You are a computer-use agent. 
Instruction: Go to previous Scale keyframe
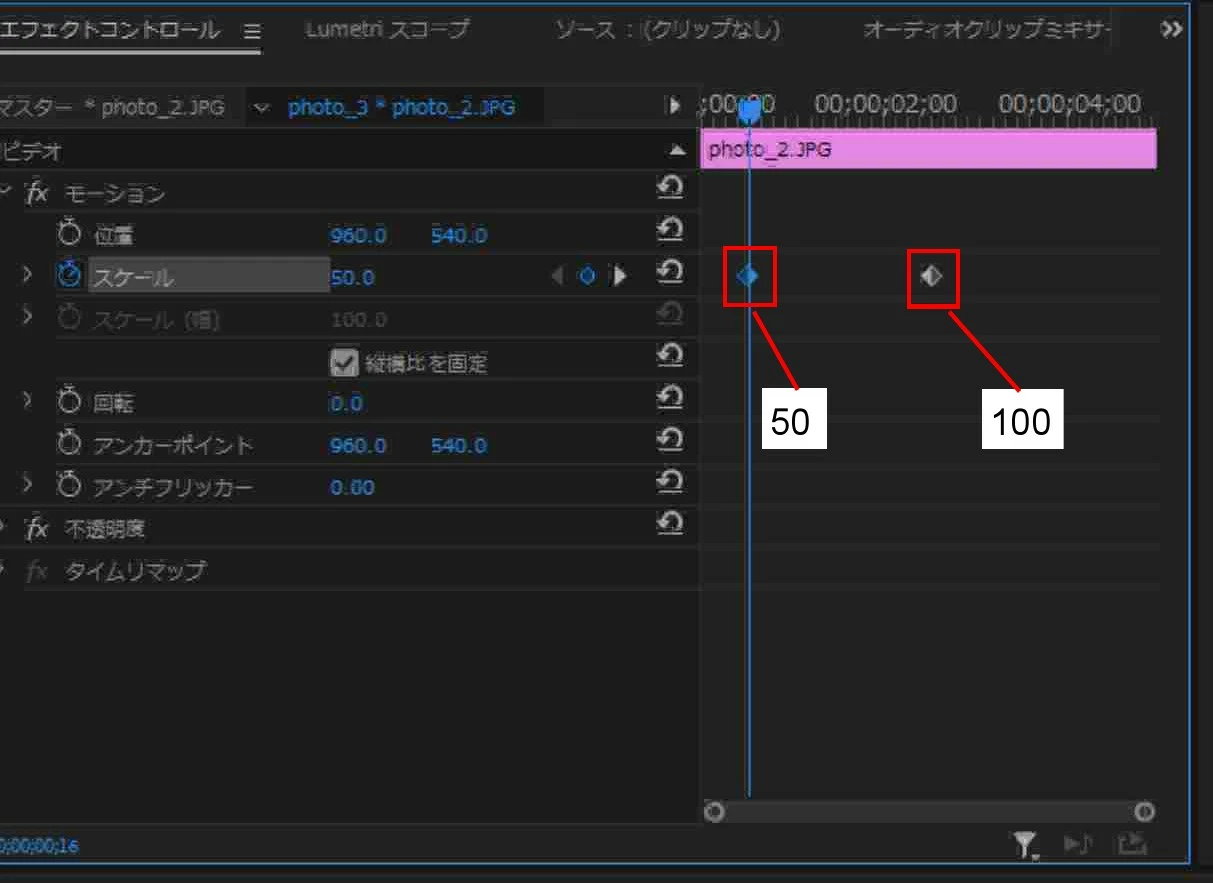(558, 276)
